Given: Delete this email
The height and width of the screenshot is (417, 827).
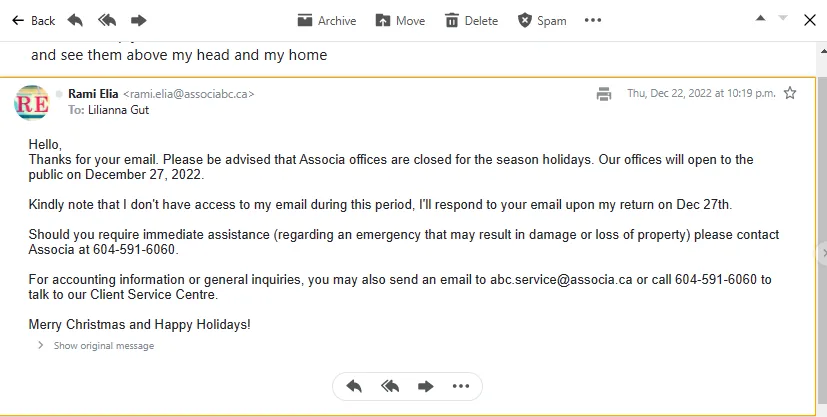Looking at the screenshot, I should (x=472, y=21).
